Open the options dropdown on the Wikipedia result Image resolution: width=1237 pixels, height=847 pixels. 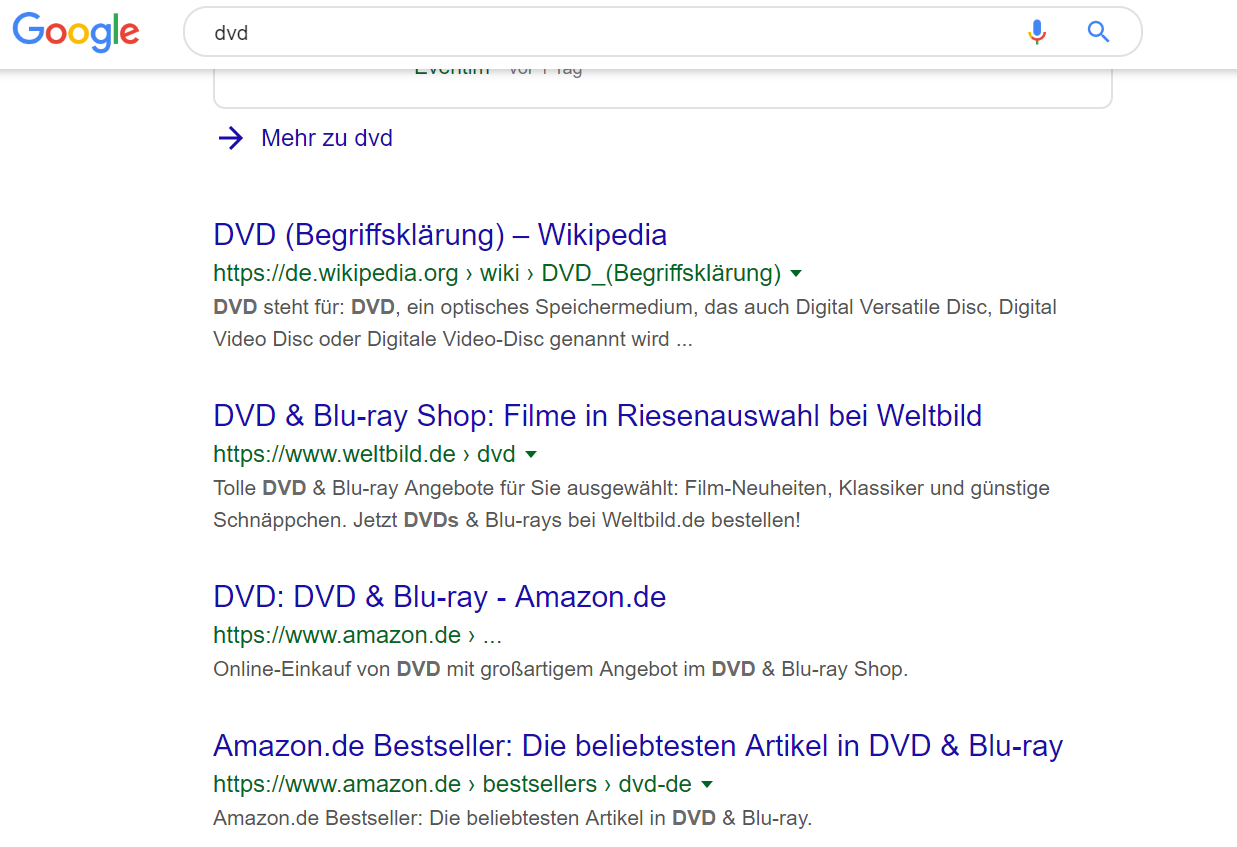click(796, 272)
